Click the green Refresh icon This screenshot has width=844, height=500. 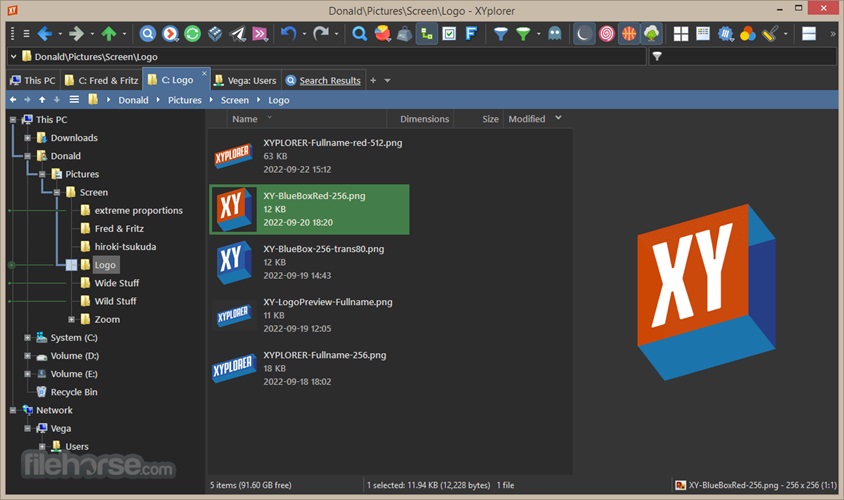coord(192,34)
